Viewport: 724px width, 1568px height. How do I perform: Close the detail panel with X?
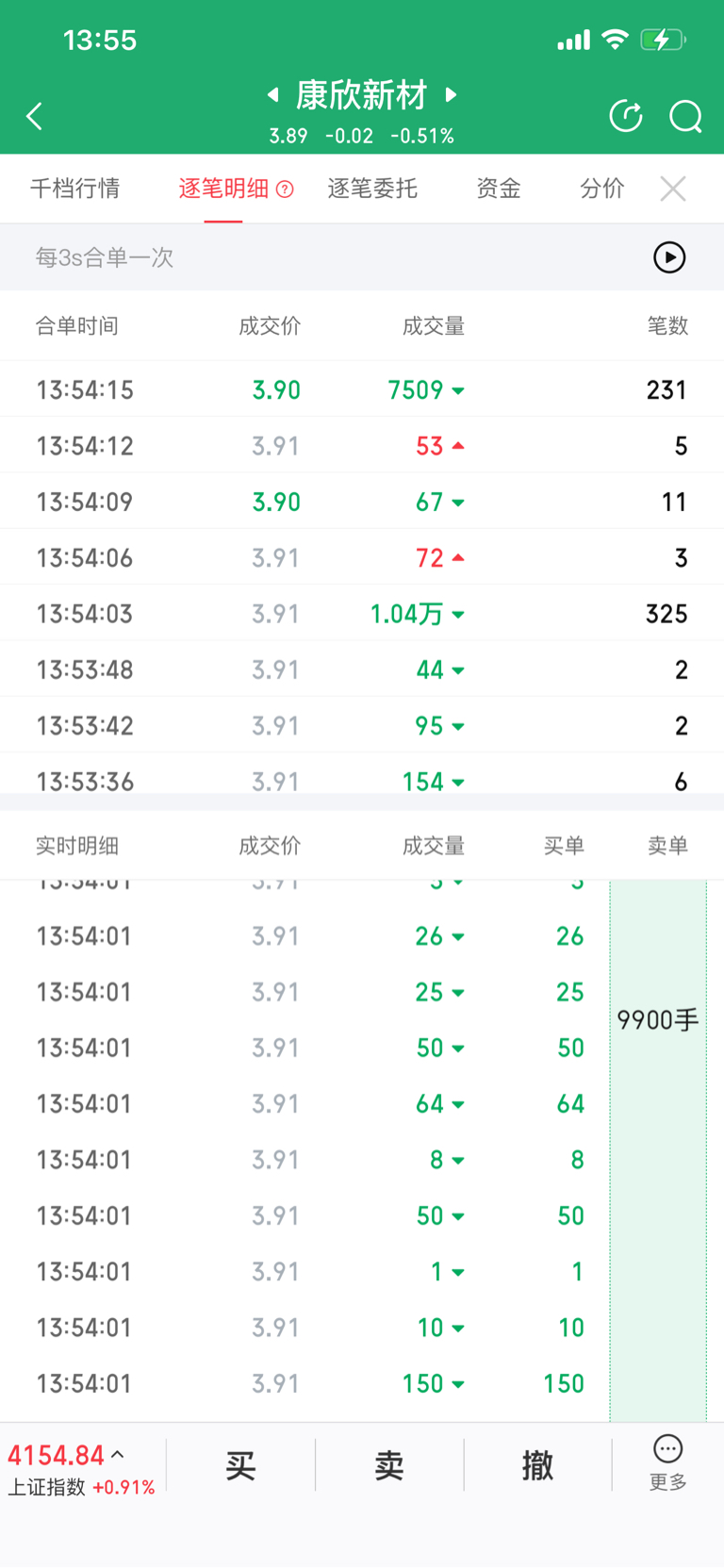point(673,189)
